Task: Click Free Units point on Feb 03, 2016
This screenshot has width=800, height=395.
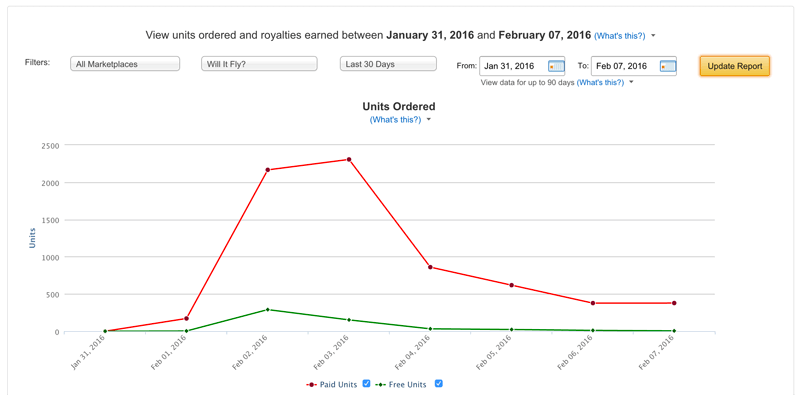Action: [349, 319]
